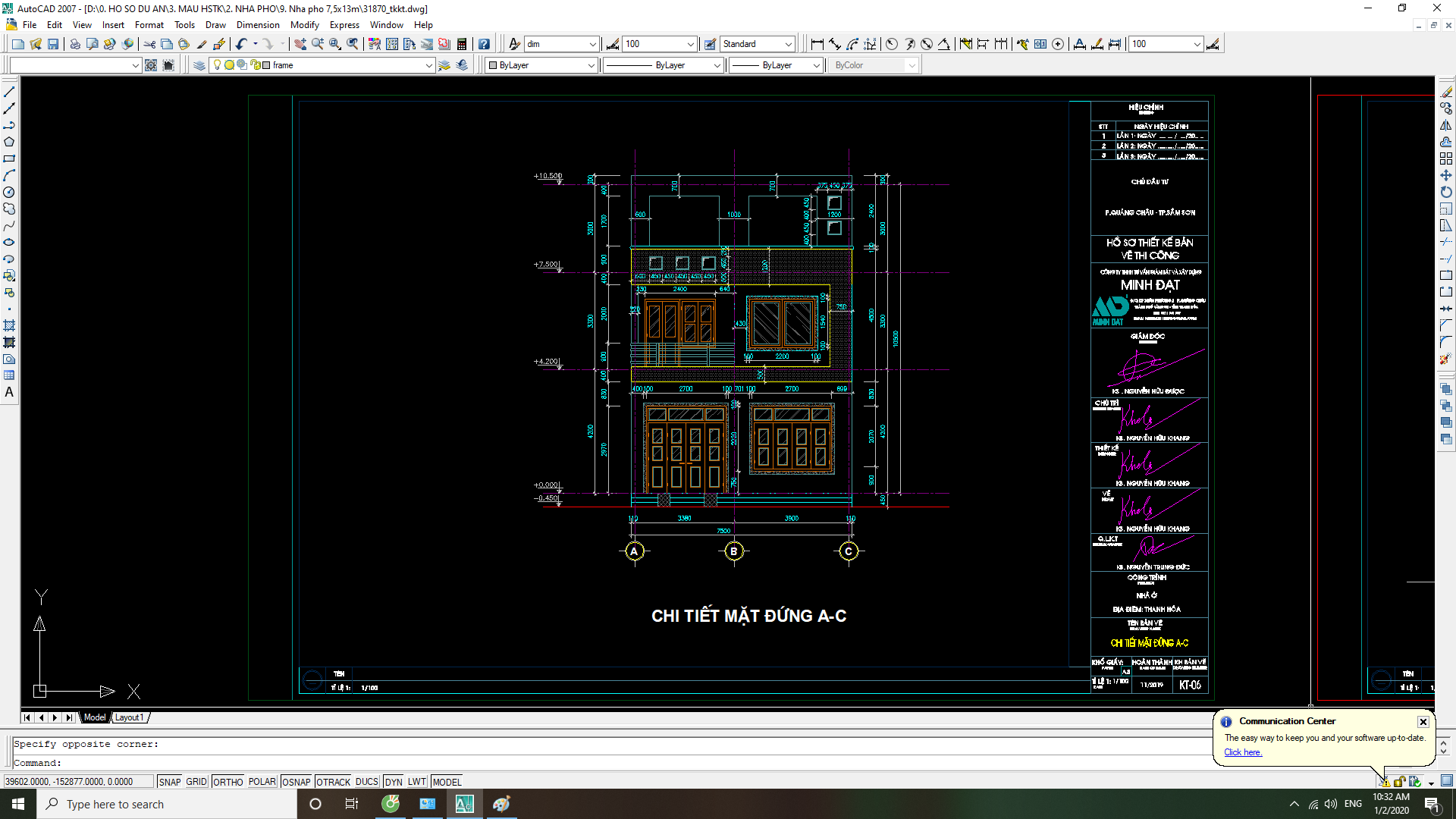Switch to the Model tab
1456x819 pixels.
click(95, 717)
